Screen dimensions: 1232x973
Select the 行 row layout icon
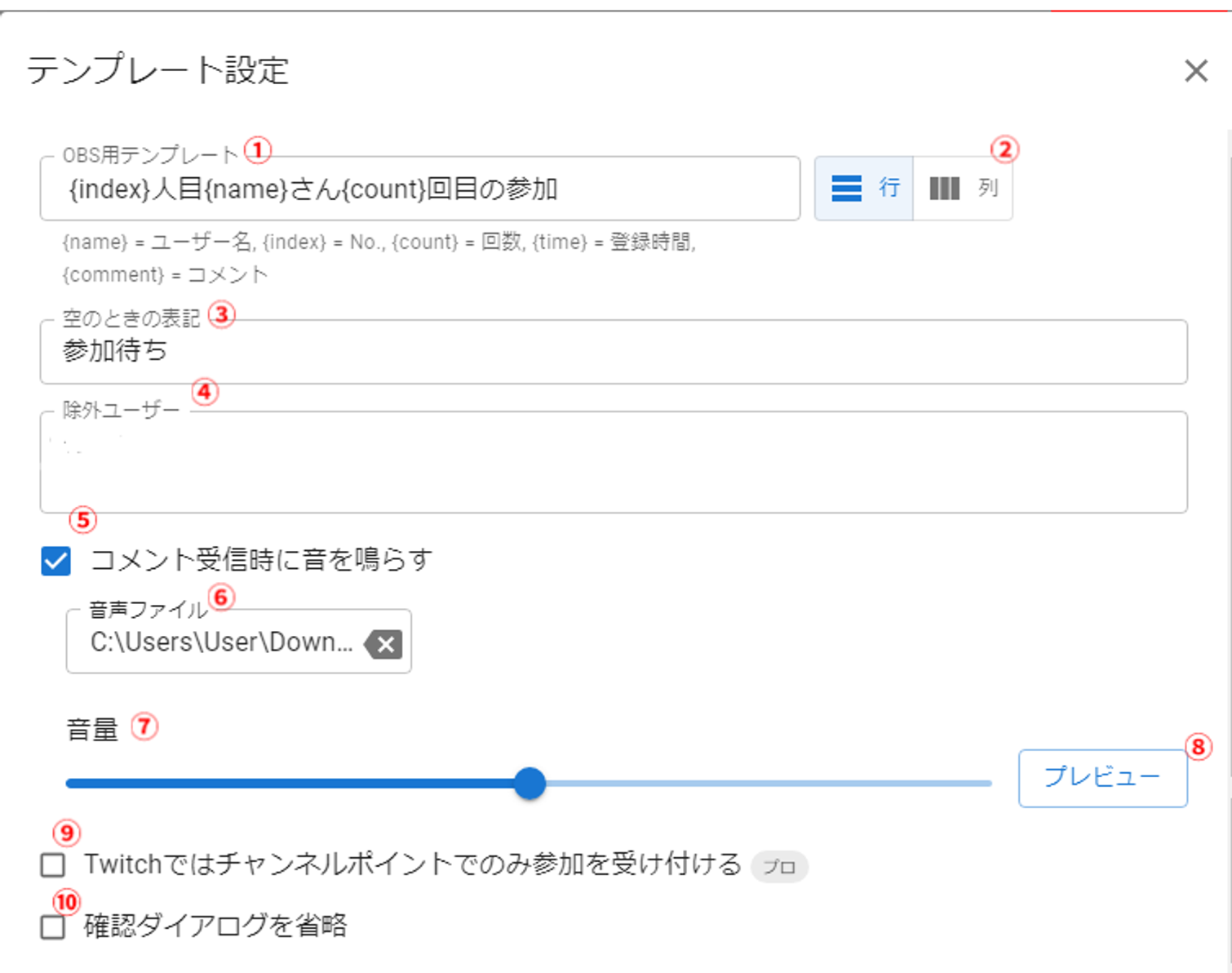click(846, 189)
